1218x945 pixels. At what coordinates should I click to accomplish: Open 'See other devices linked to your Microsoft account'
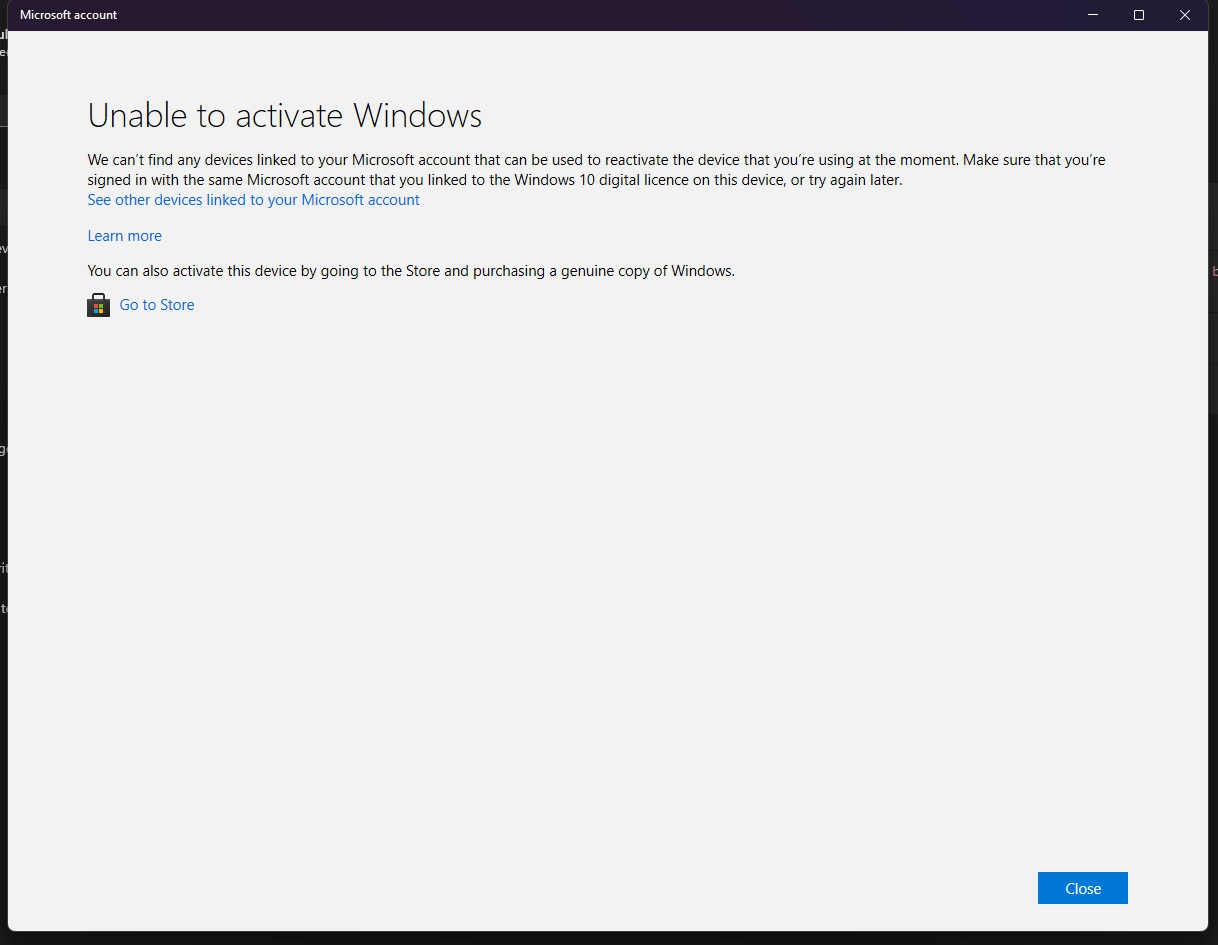(253, 200)
